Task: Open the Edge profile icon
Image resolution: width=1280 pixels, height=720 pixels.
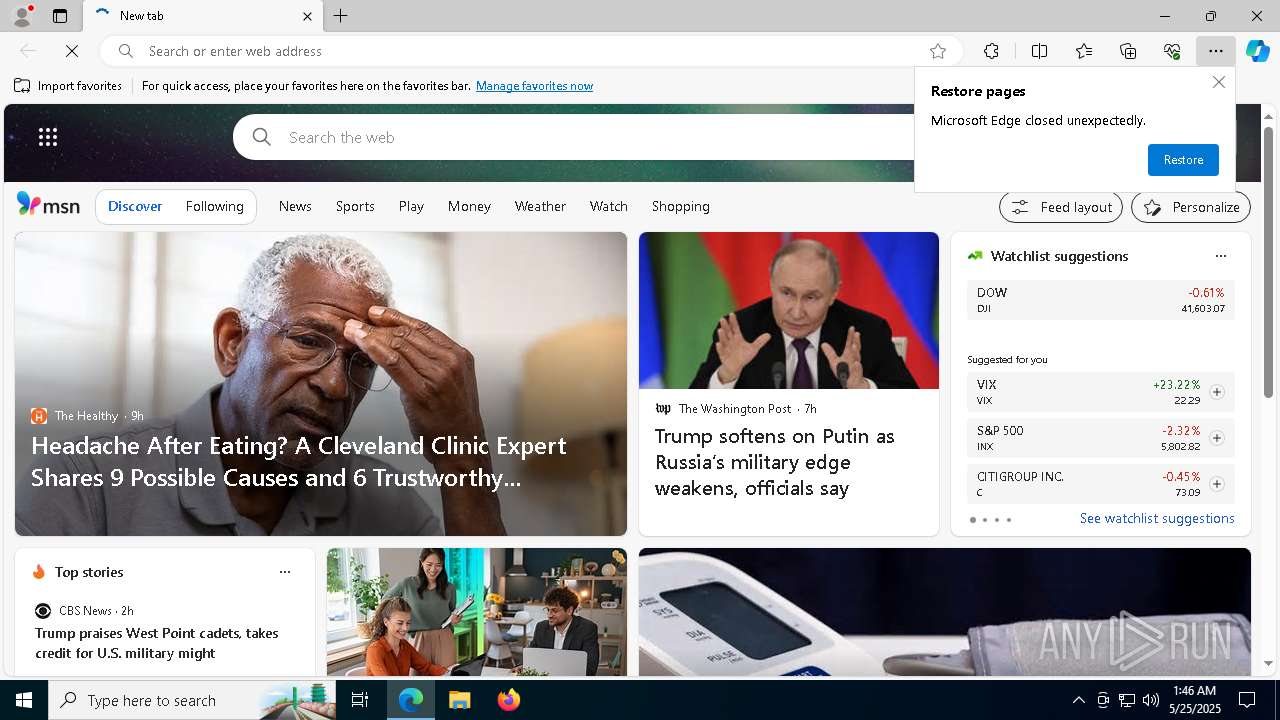Action: pyautogui.click(x=21, y=16)
